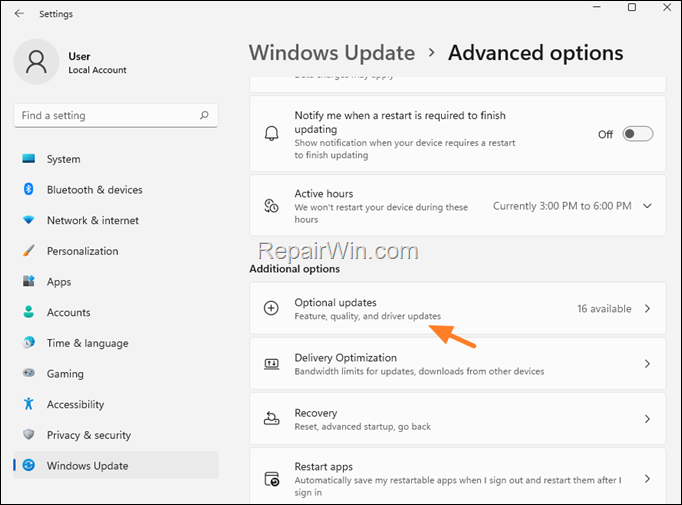Open Gaming settings category
The width and height of the screenshot is (682, 505).
(x=116, y=373)
